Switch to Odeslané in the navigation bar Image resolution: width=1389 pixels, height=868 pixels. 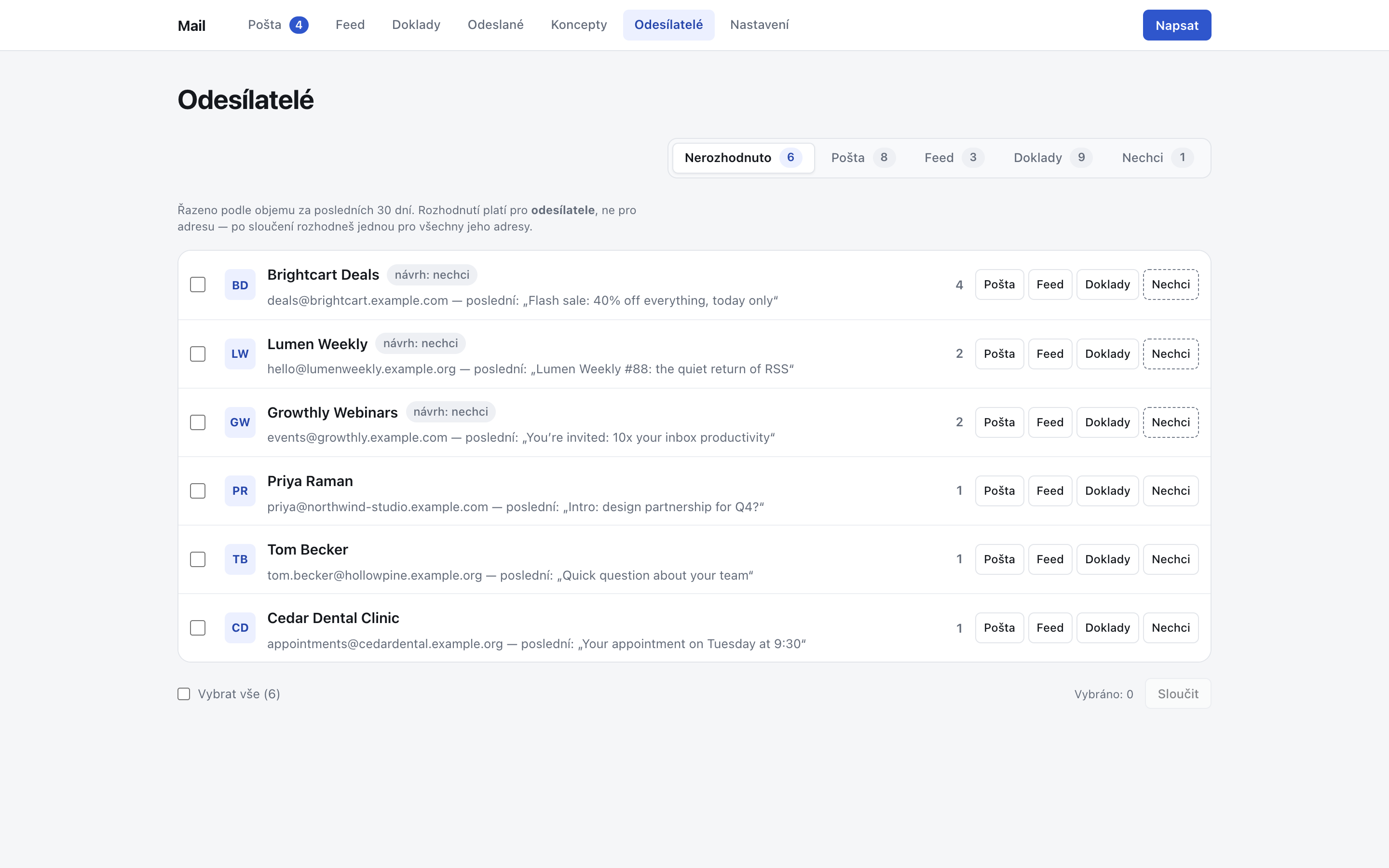(x=495, y=25)
